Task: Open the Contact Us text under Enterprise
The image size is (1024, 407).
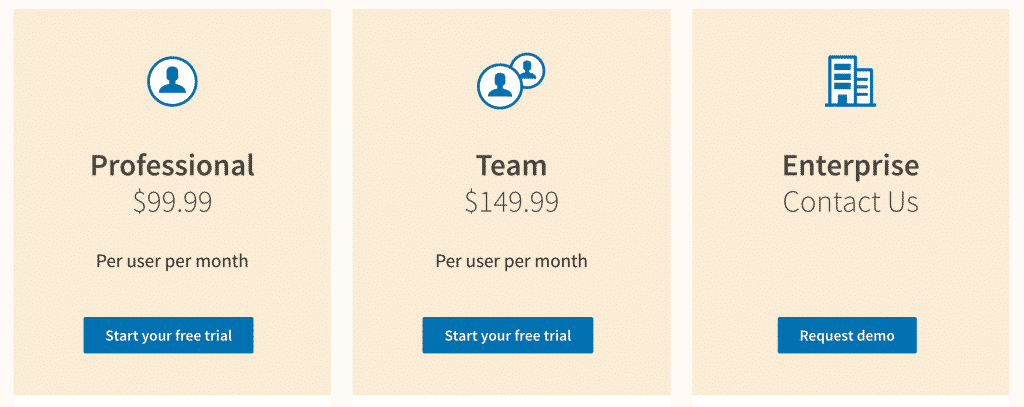Action: pyautogui.click(x=850, y=202)
